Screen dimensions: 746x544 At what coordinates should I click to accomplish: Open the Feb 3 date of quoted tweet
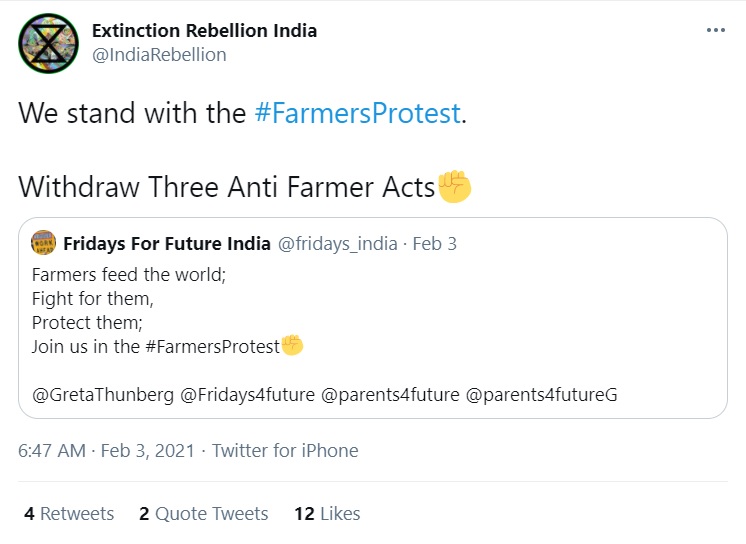tap(434, 244)
